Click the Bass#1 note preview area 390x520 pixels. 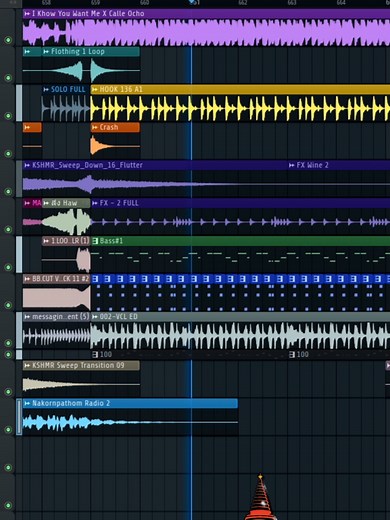[x=240, y=260]
